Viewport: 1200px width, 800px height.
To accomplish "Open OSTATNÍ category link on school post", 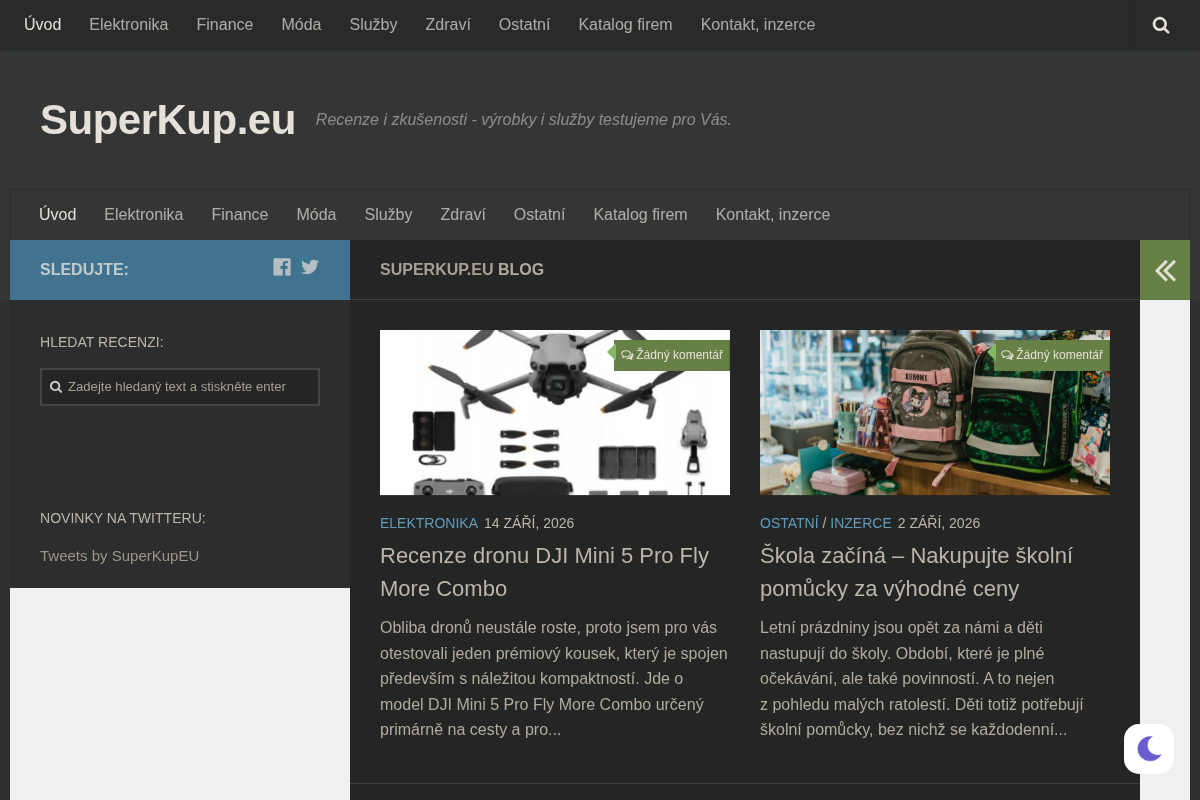I will pos(789,523).
